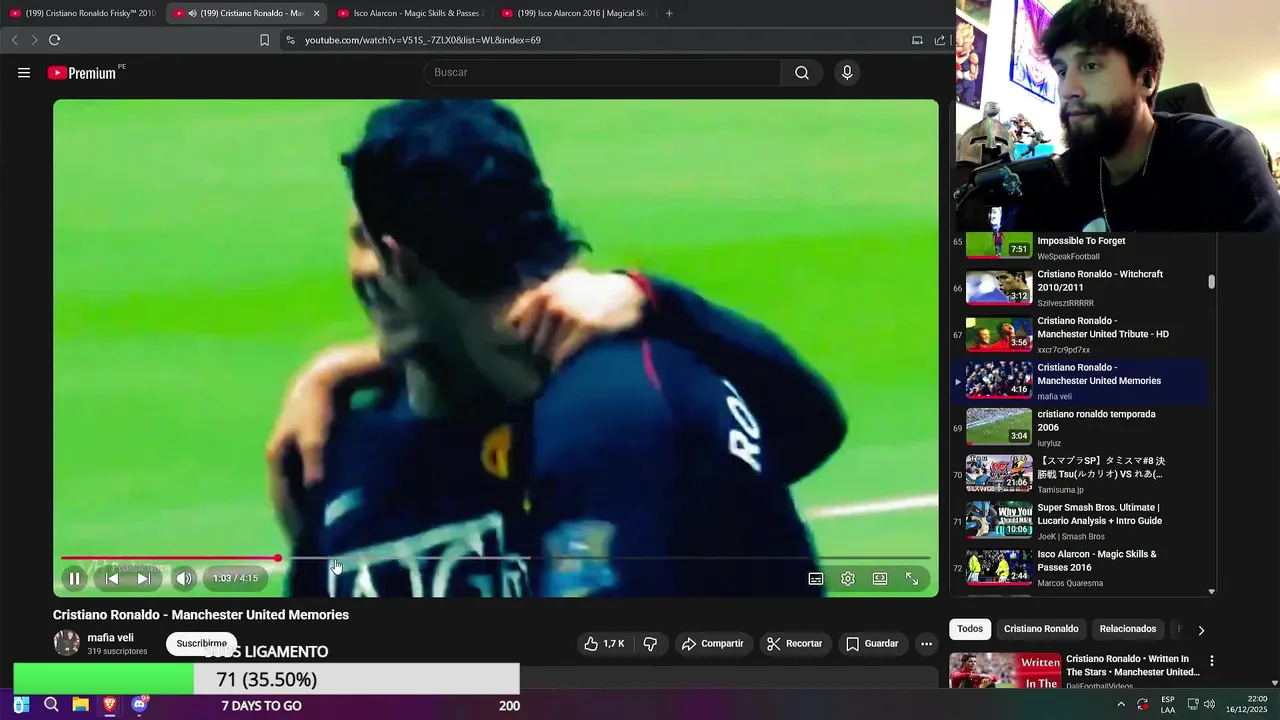The height and width of the screenshot is (720, 1280).
Task: Skip to previous video in playlist
Action: (x=112, y=578)
